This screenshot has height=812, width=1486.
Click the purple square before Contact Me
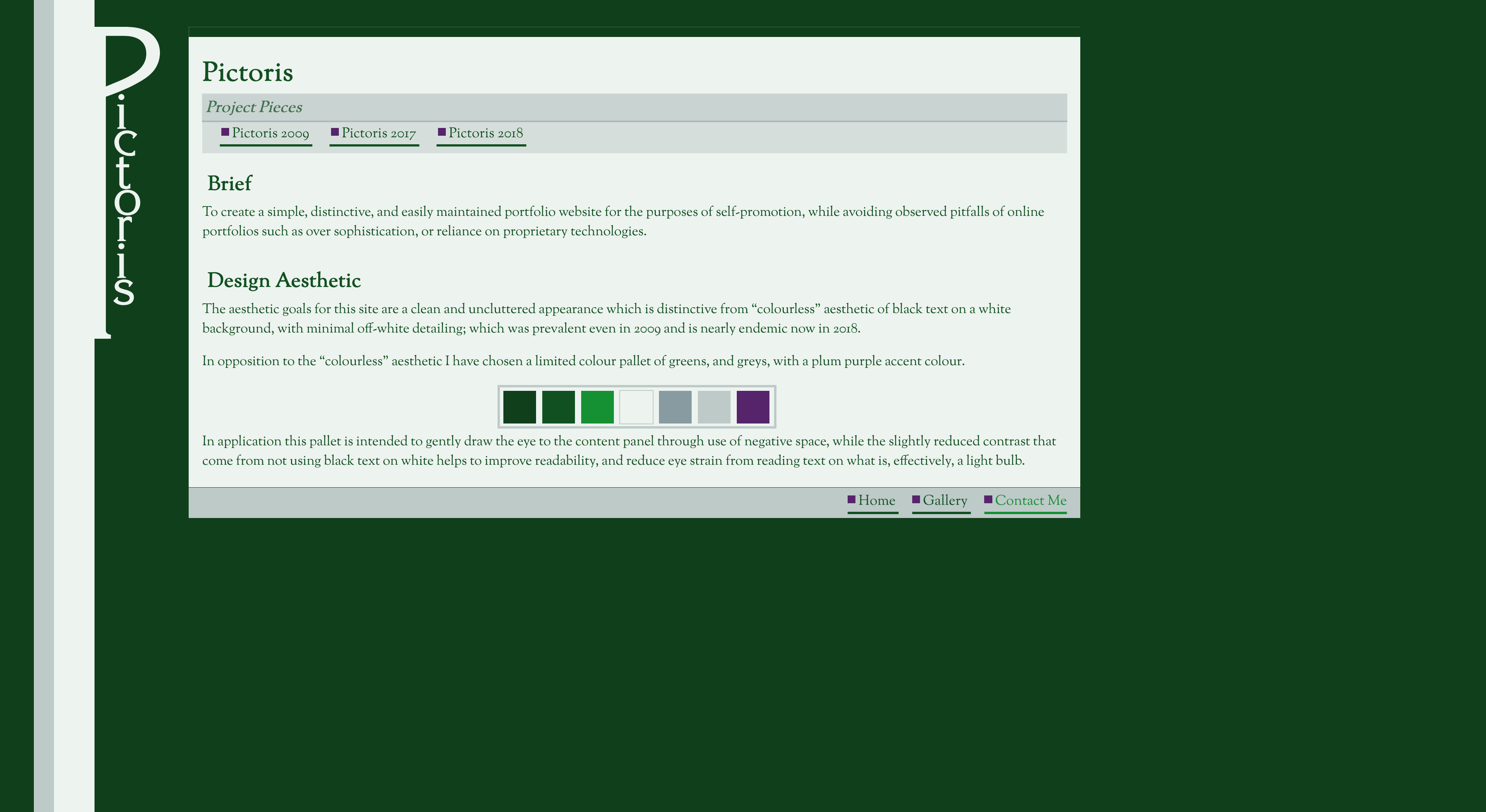pyautogui.click(x=988, y=499)
